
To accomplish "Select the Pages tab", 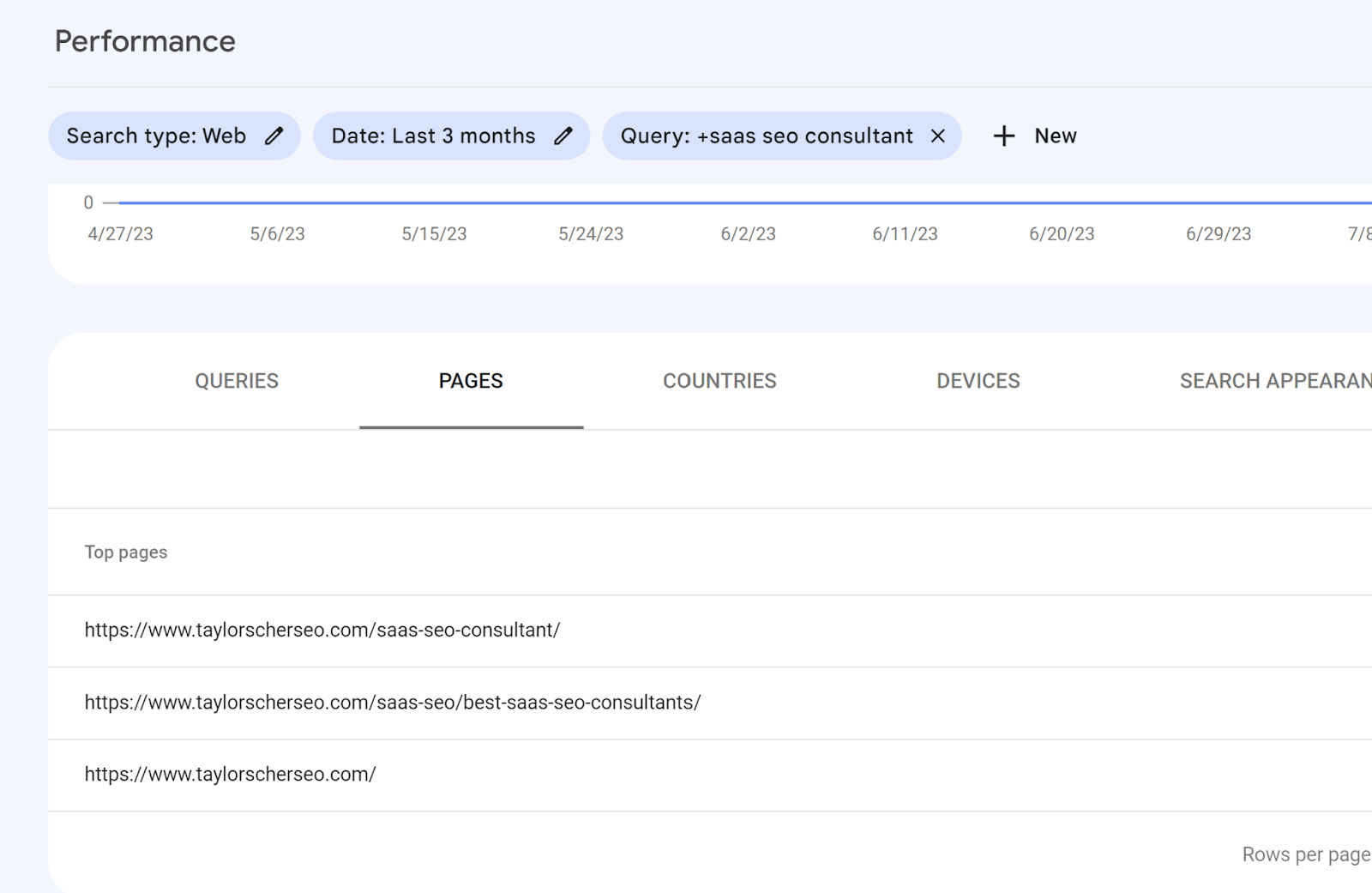I will (471, 381).
